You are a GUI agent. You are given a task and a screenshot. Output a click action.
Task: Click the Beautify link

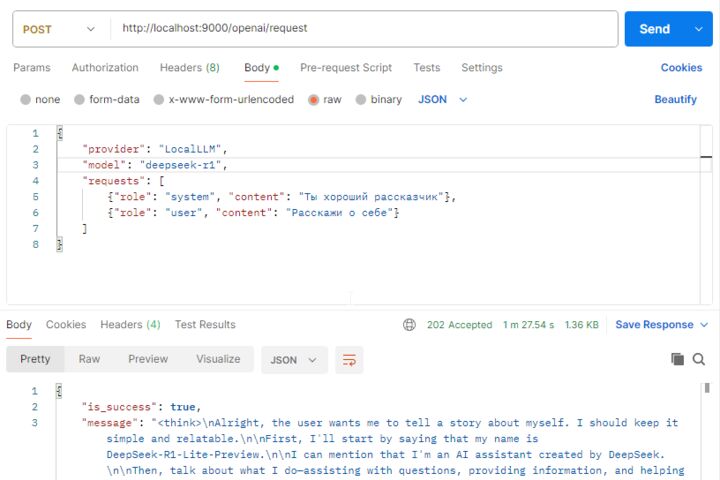coord(675,100)
